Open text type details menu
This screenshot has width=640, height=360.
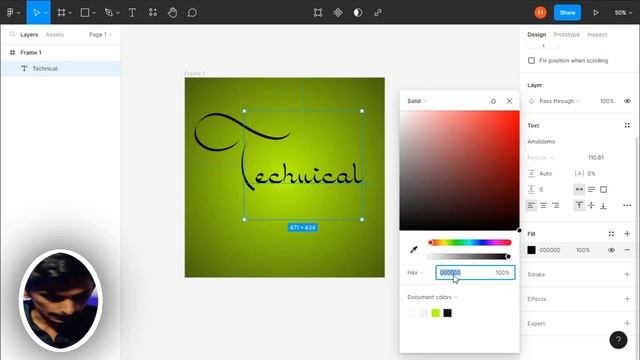click(x=627, y=205)
